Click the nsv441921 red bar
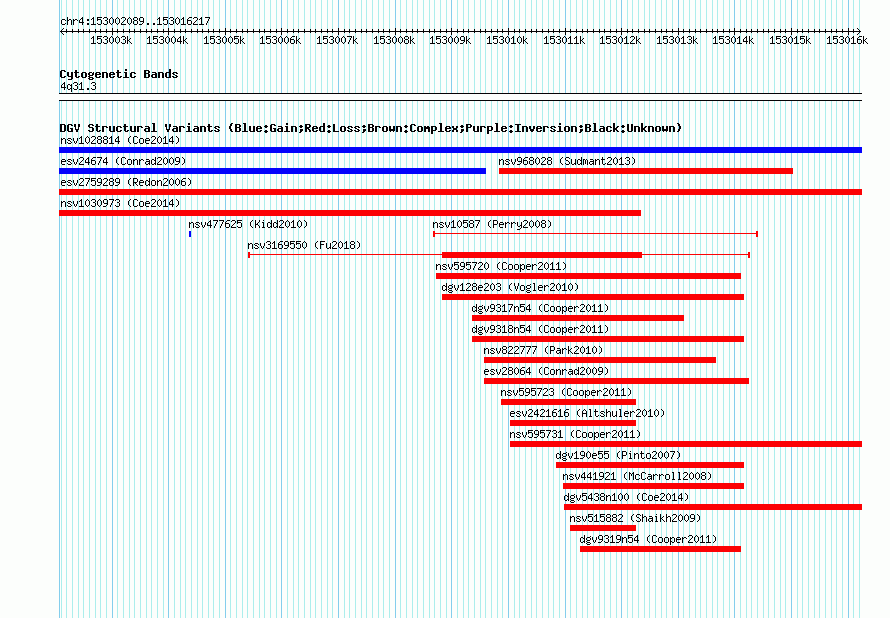This screenshot has height=618, width=890. point(653,486)
